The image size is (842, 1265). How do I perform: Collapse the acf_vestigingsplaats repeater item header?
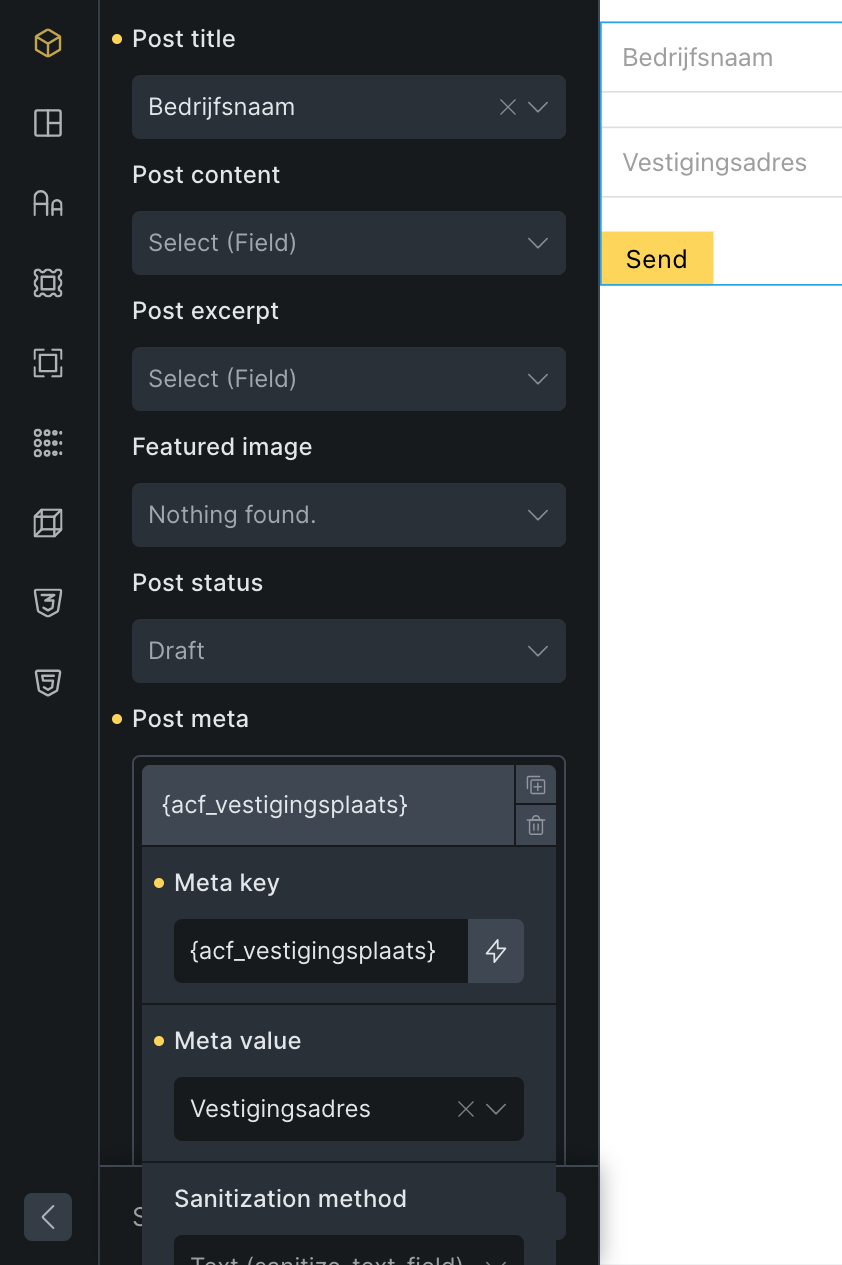point(328,806)
